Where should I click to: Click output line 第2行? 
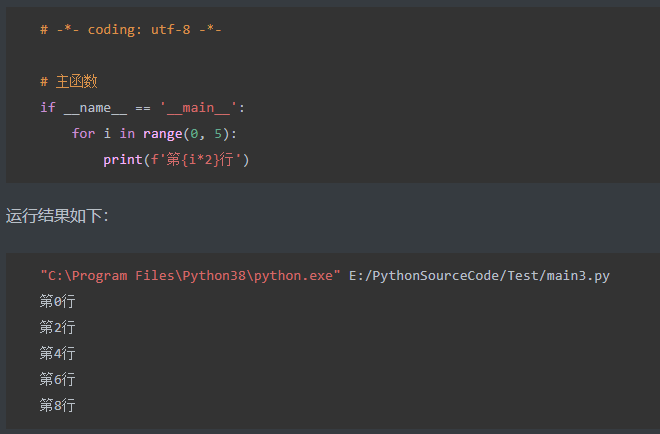point(58,327)
